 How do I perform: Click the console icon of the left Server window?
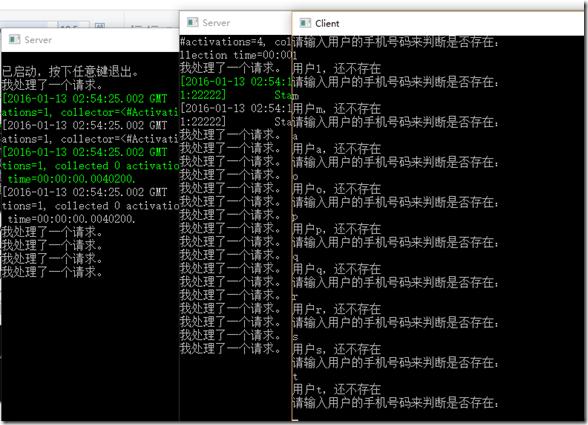14,39
